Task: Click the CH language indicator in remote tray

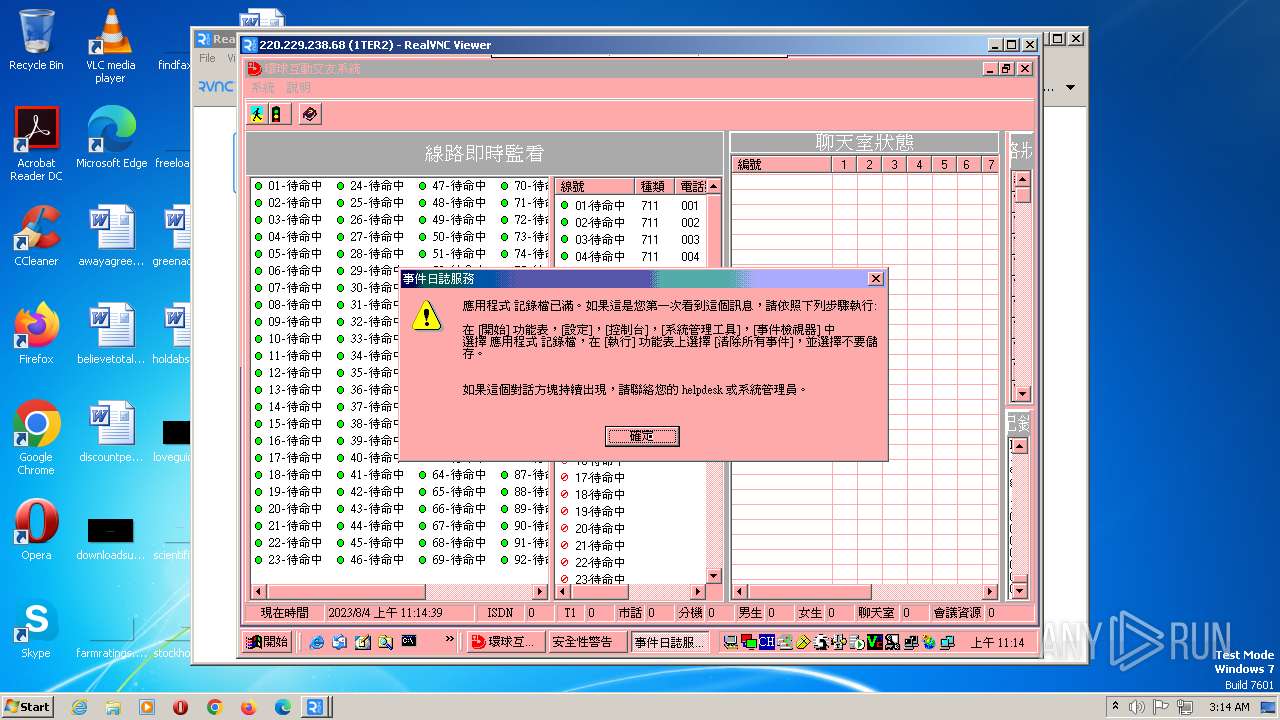Action: (x=766, y=642)
